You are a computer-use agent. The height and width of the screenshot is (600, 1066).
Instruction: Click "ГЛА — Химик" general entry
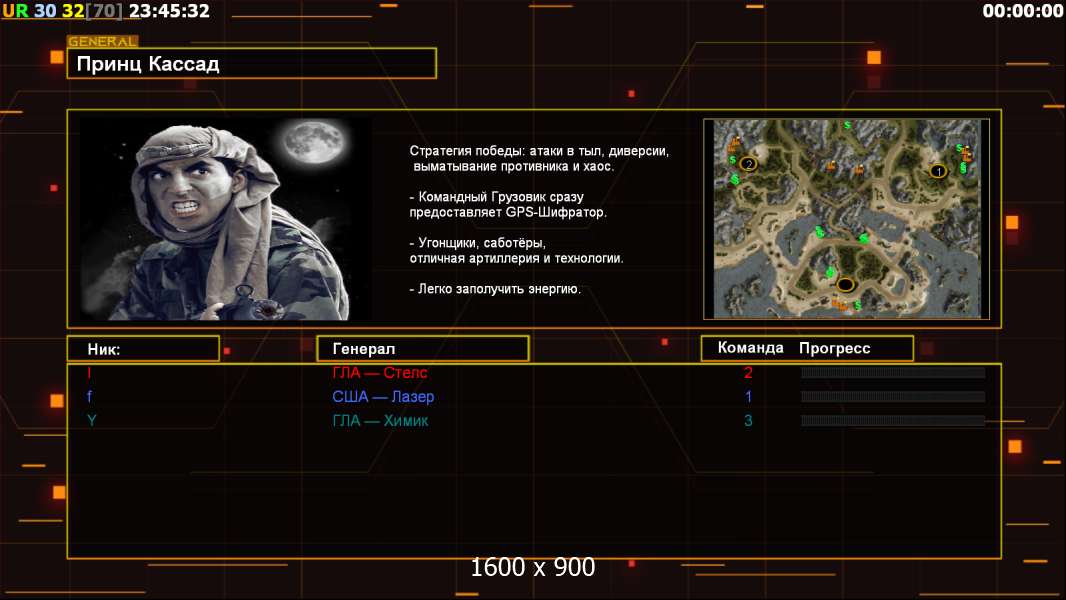click(x=380, y=421)
